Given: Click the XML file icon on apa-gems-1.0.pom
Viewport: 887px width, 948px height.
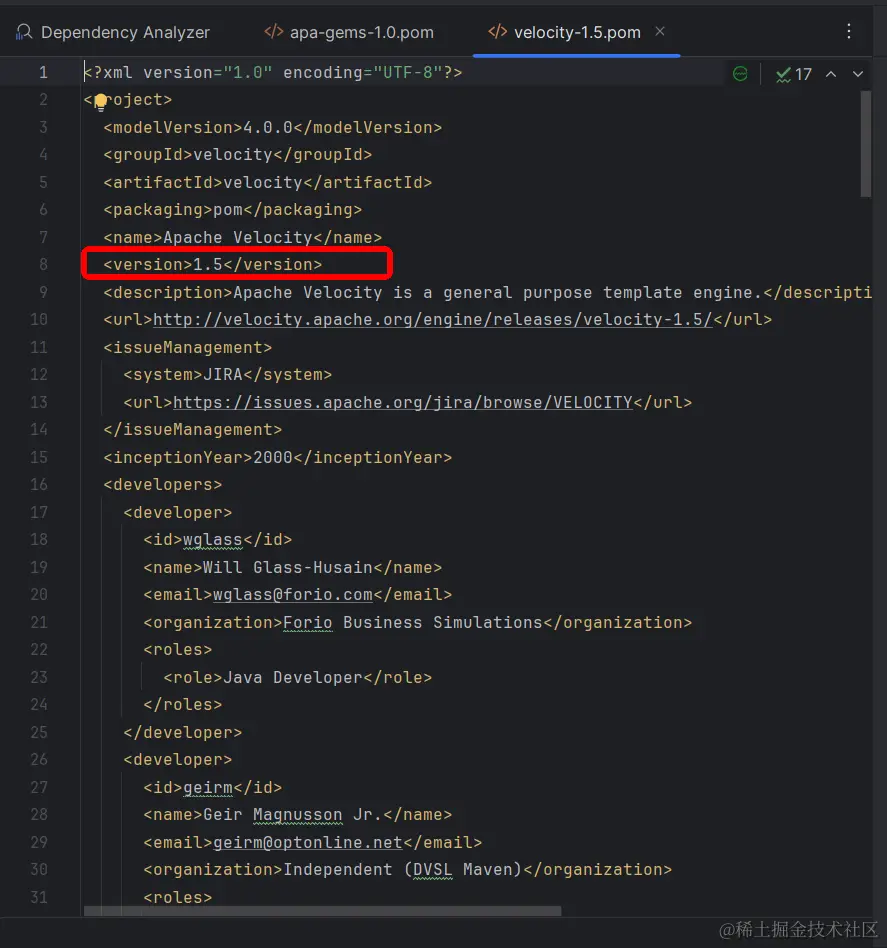Looking at the screenshot, I should pos(274,31).
